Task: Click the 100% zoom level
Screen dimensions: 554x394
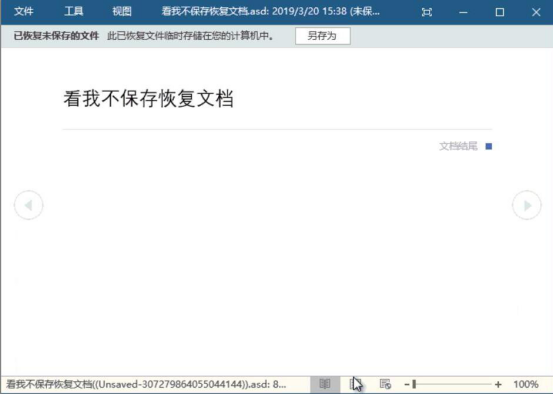Action: pos(526,384)
